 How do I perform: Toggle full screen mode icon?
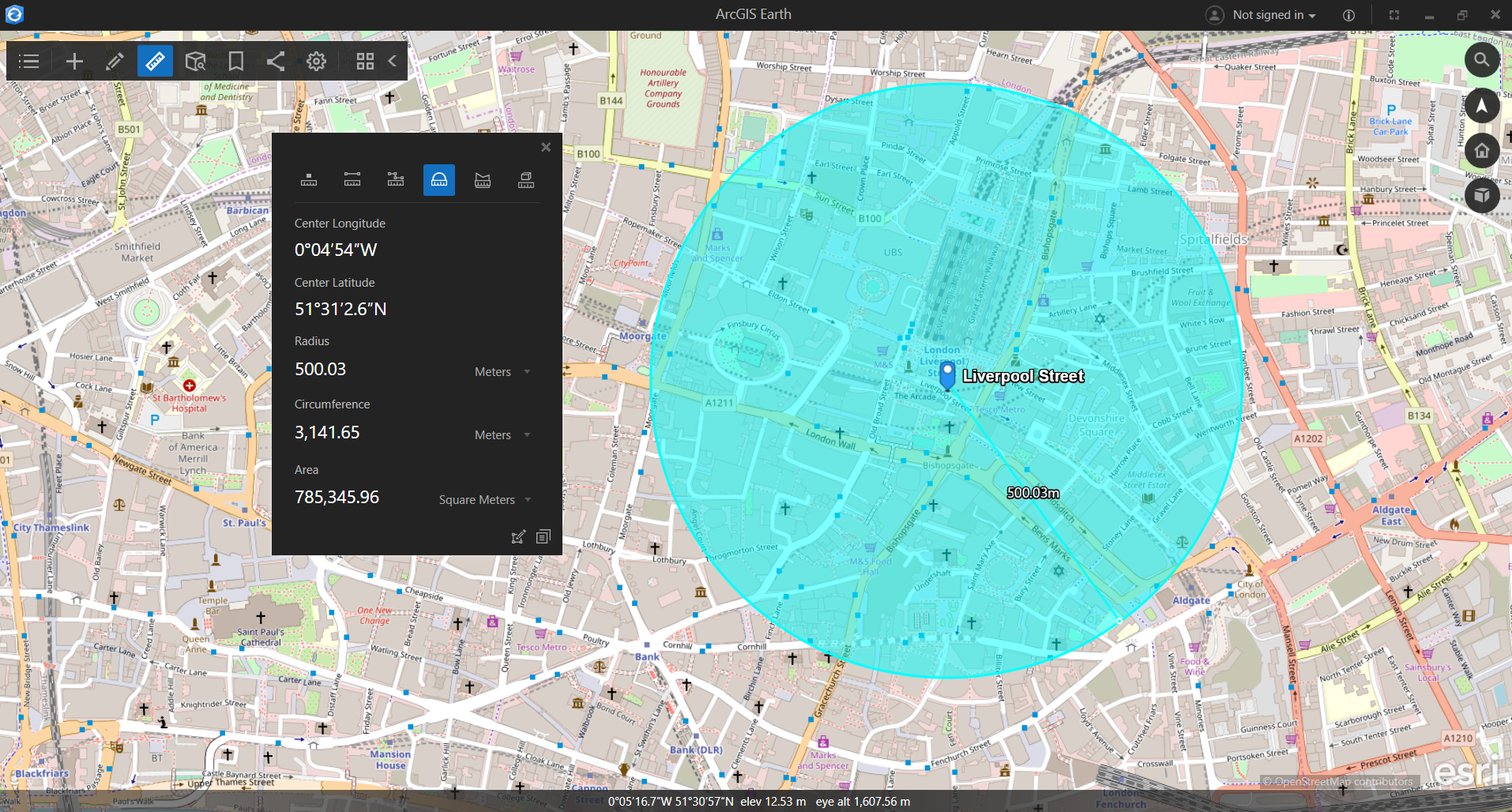pyautogui.click(x=1394, y=15)
